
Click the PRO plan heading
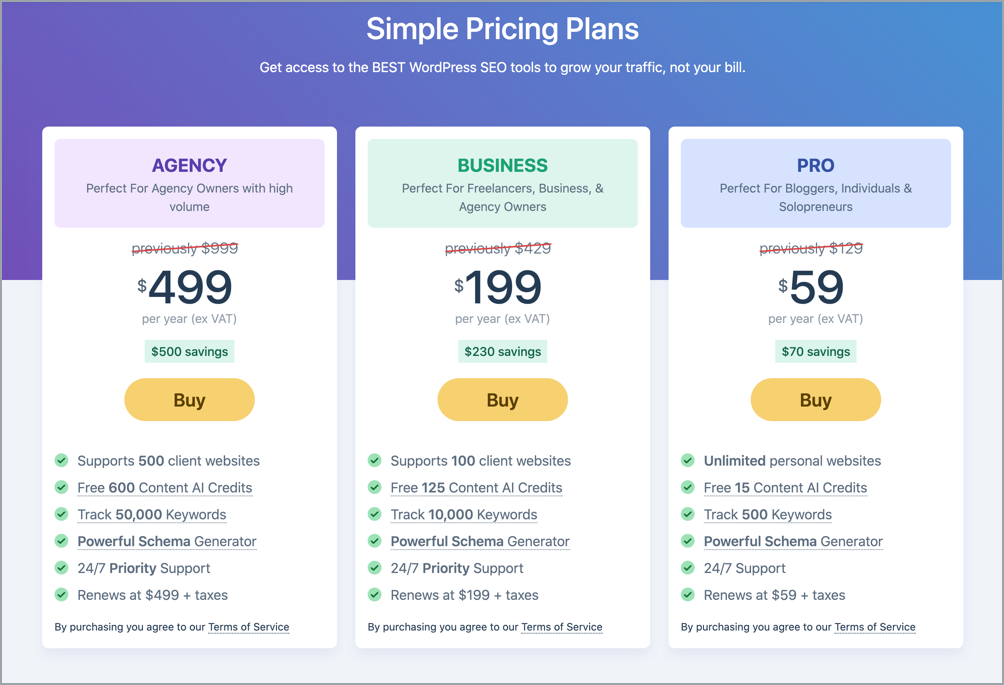click(816, 165)
